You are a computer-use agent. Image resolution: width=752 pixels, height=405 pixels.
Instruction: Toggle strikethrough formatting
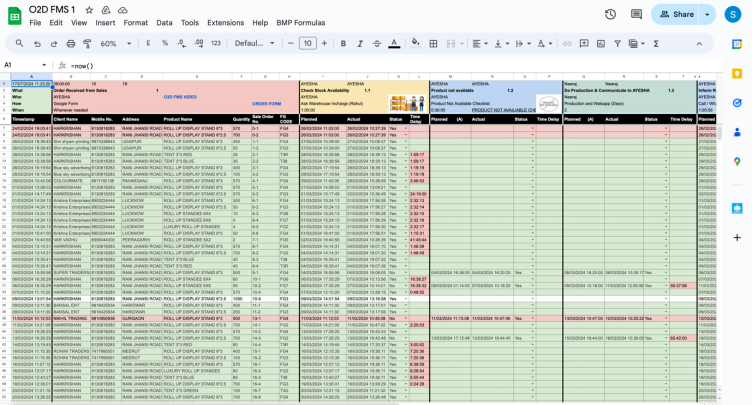(x=377, y=44)
